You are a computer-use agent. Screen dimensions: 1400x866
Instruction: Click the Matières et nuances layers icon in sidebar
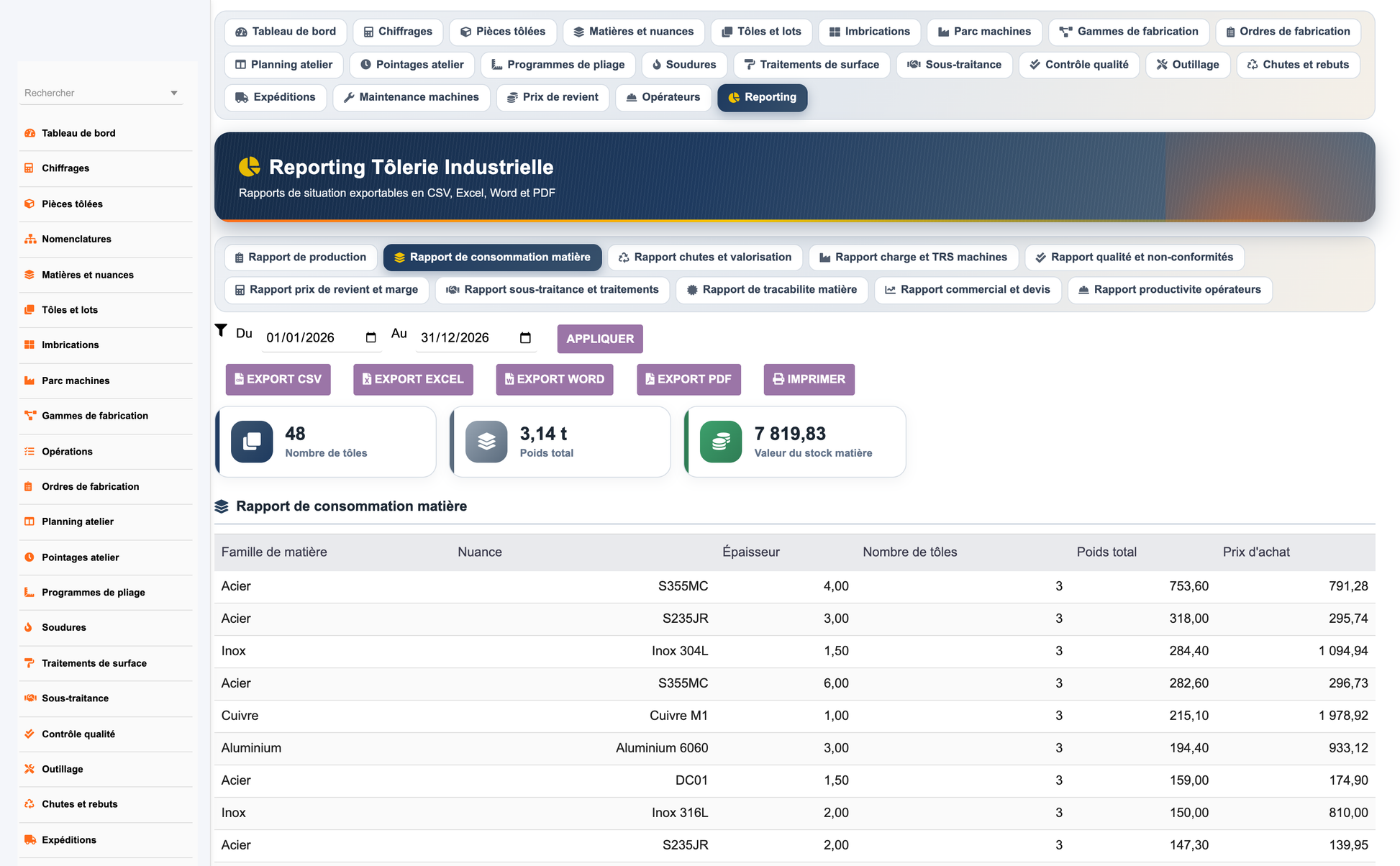click(29, 275)
